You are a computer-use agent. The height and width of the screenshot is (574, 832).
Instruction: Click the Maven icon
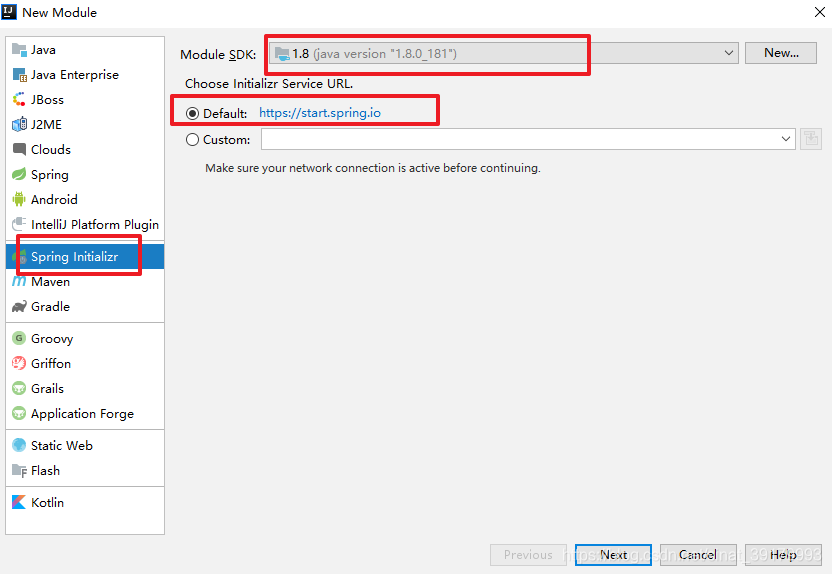point(19,282)
